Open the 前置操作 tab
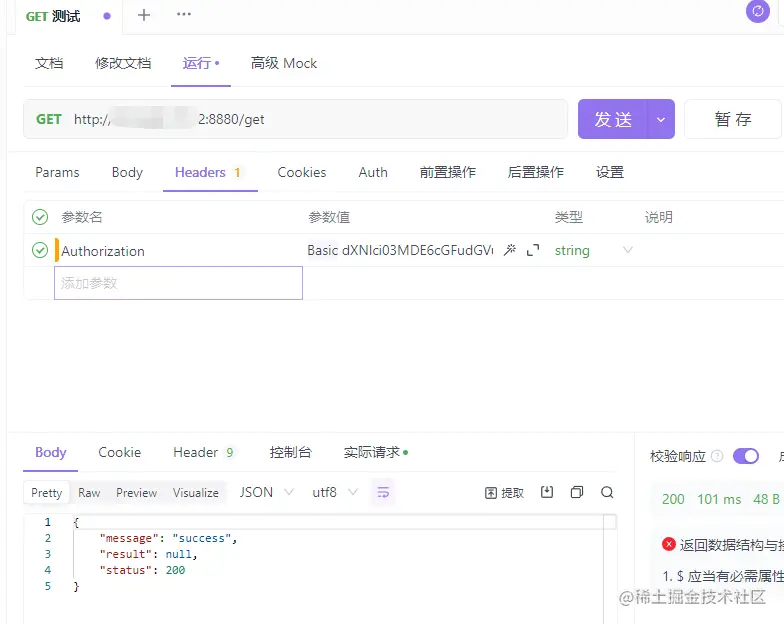784x624 pixels. tap(448, 172)
